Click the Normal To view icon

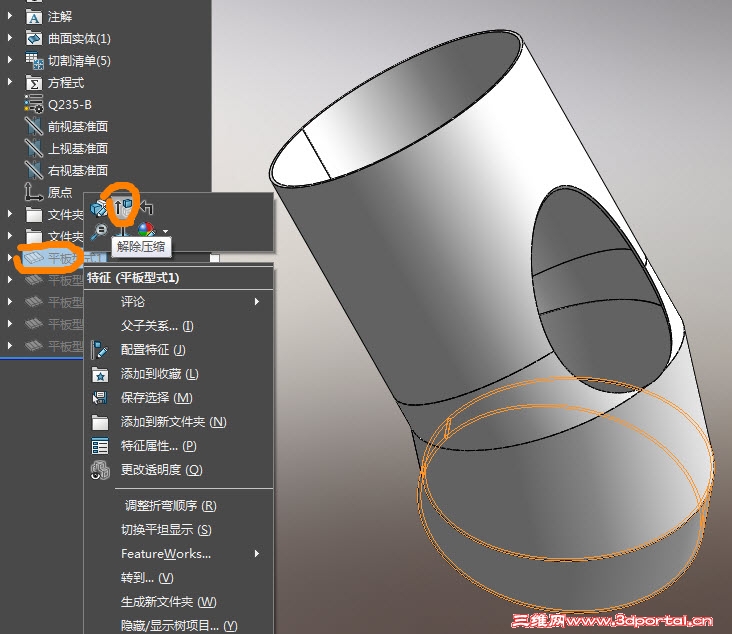[123, 231]
